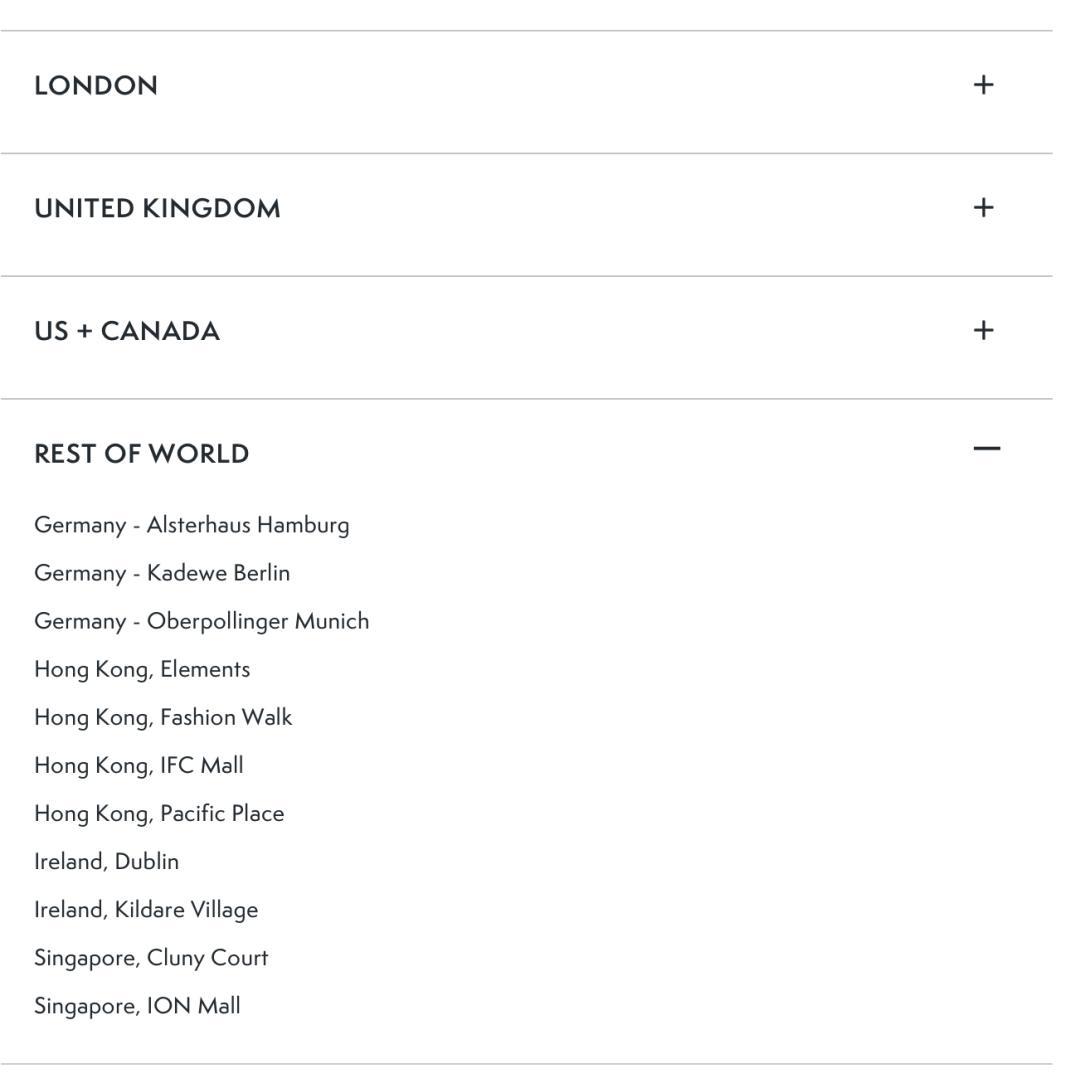Expand the UNITED KINGDOM heading
1080x1088 pixels.
click(x=157, y=209)
